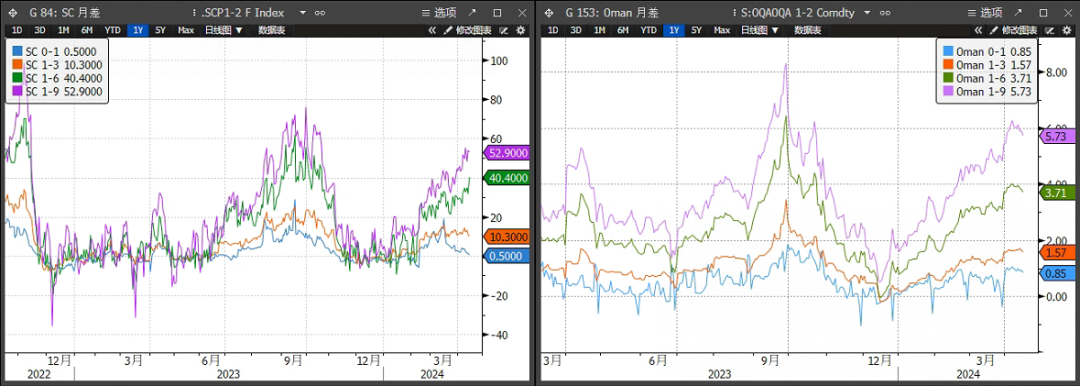
Task: Select the 5Y range on the Oman chart
Action: click(x=696, y=30)
